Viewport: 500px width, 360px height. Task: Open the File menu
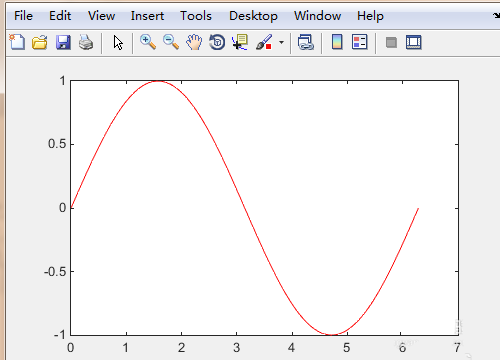click(x=23, y=16)
